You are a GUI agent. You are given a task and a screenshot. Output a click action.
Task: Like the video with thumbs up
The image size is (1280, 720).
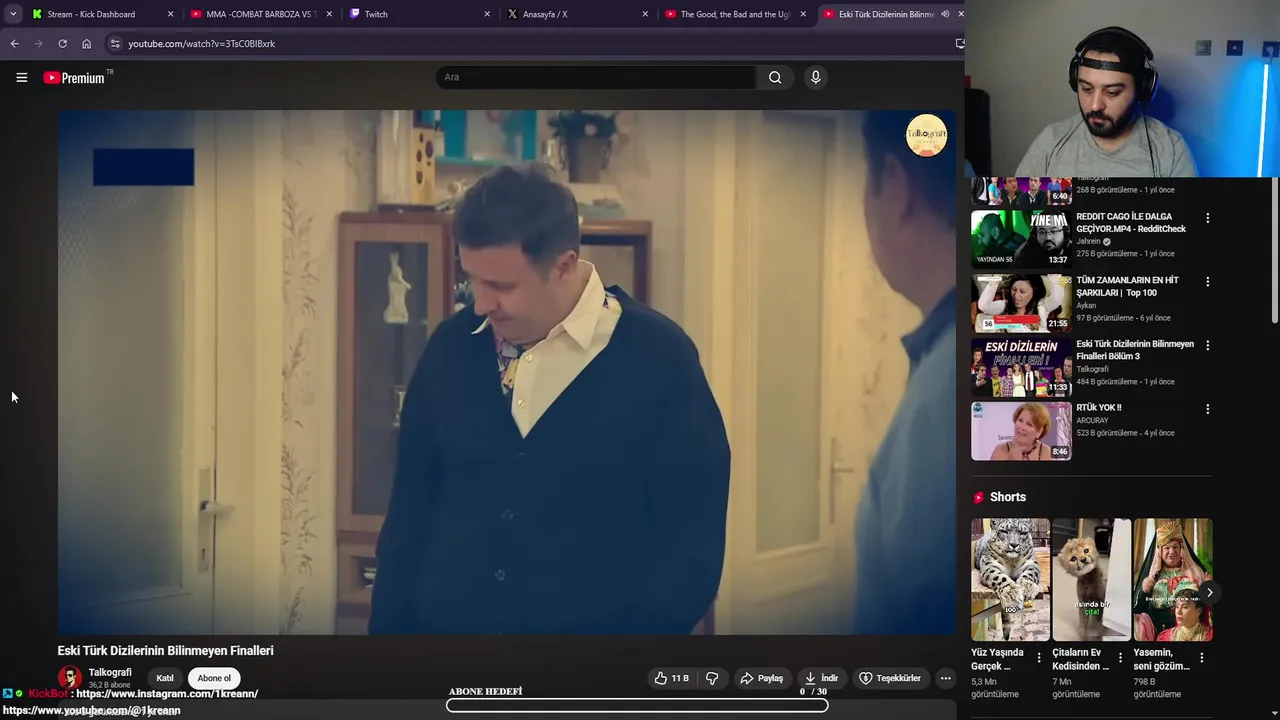point(671,678)
